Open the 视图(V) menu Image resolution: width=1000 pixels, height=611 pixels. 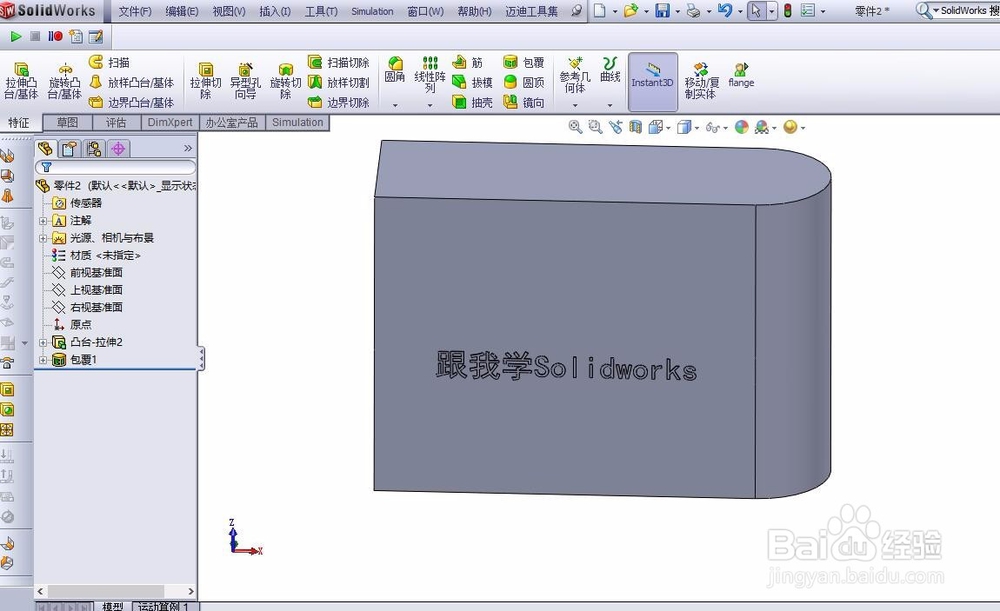tap(228, 11)
